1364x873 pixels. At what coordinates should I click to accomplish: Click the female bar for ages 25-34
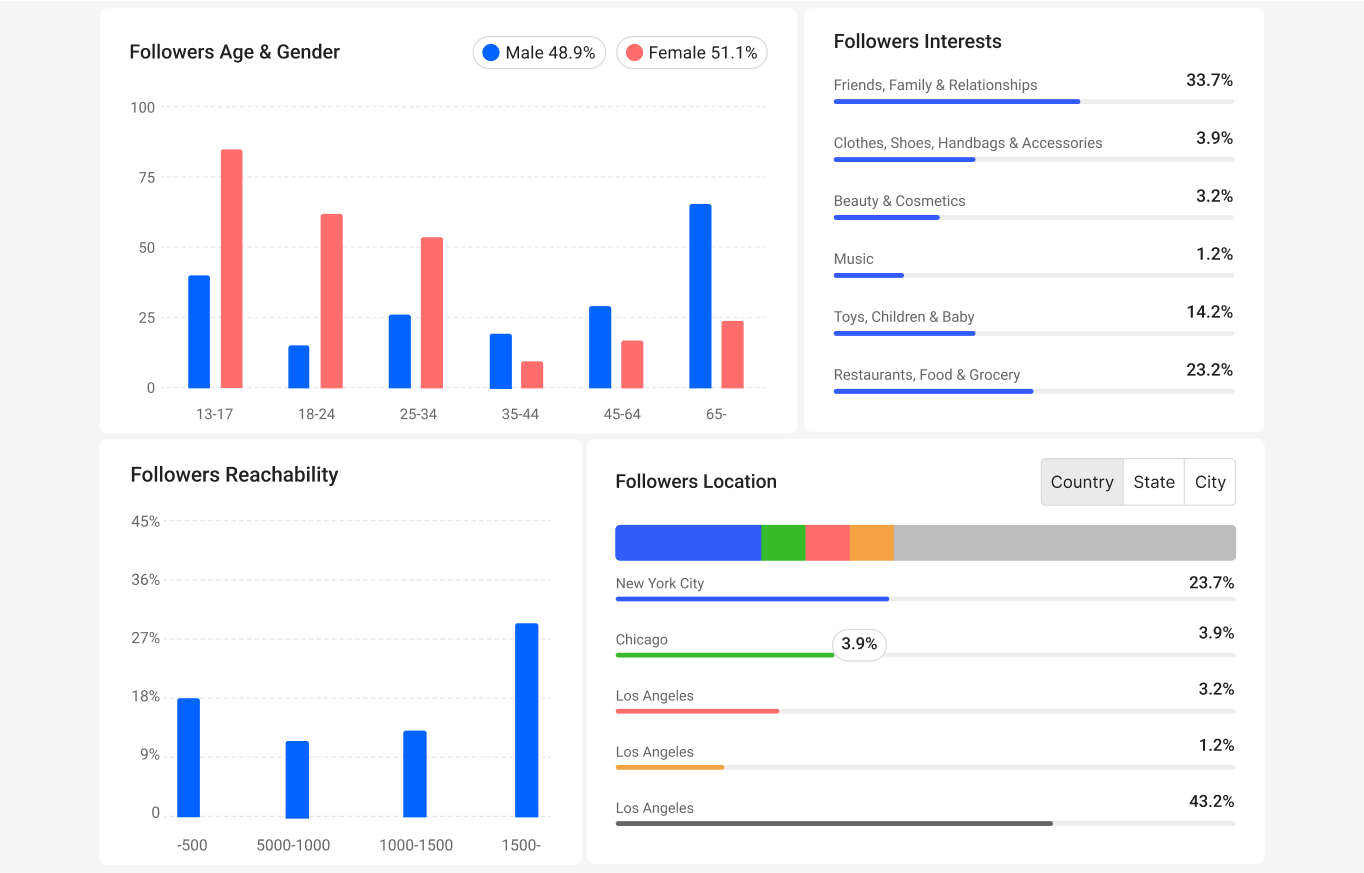[432, 312]
